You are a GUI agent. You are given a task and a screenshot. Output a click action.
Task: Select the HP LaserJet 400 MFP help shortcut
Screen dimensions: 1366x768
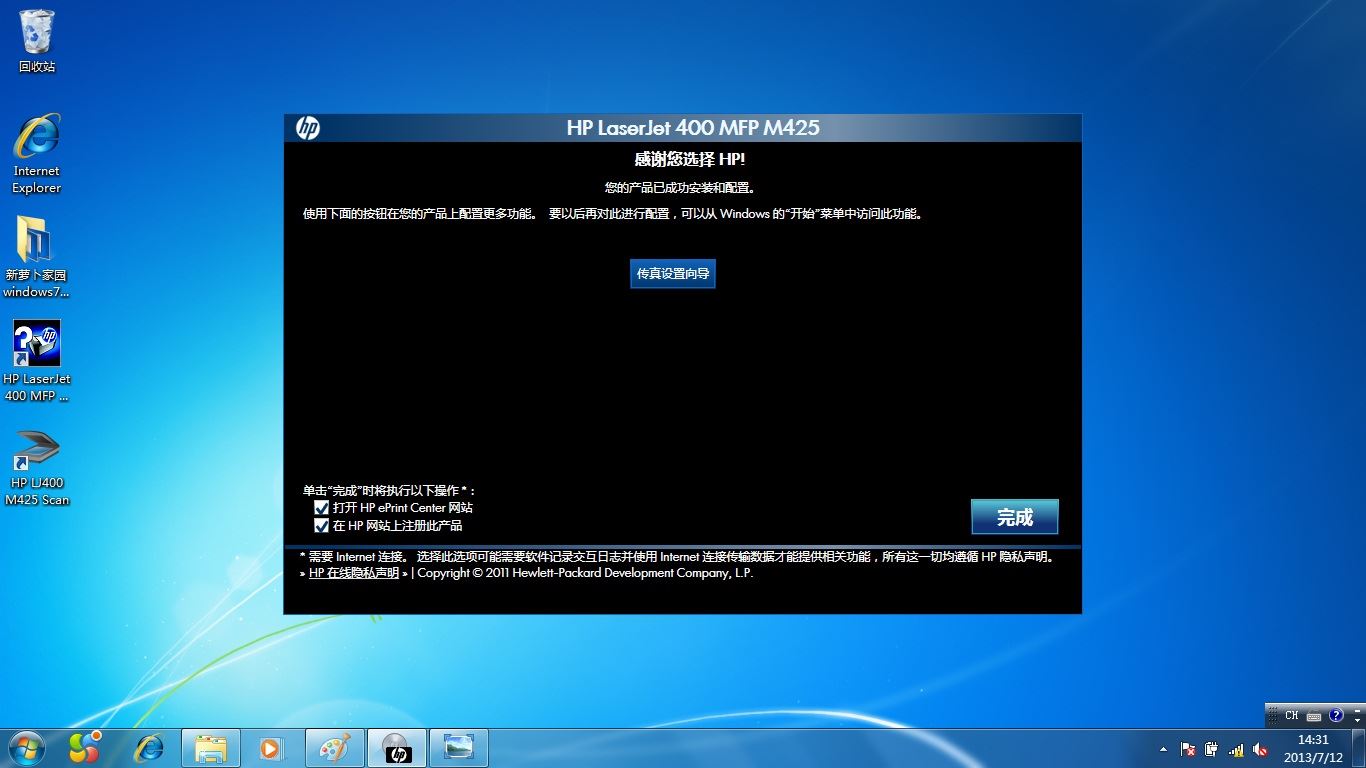pyautogui.click(x=37, y=361)
